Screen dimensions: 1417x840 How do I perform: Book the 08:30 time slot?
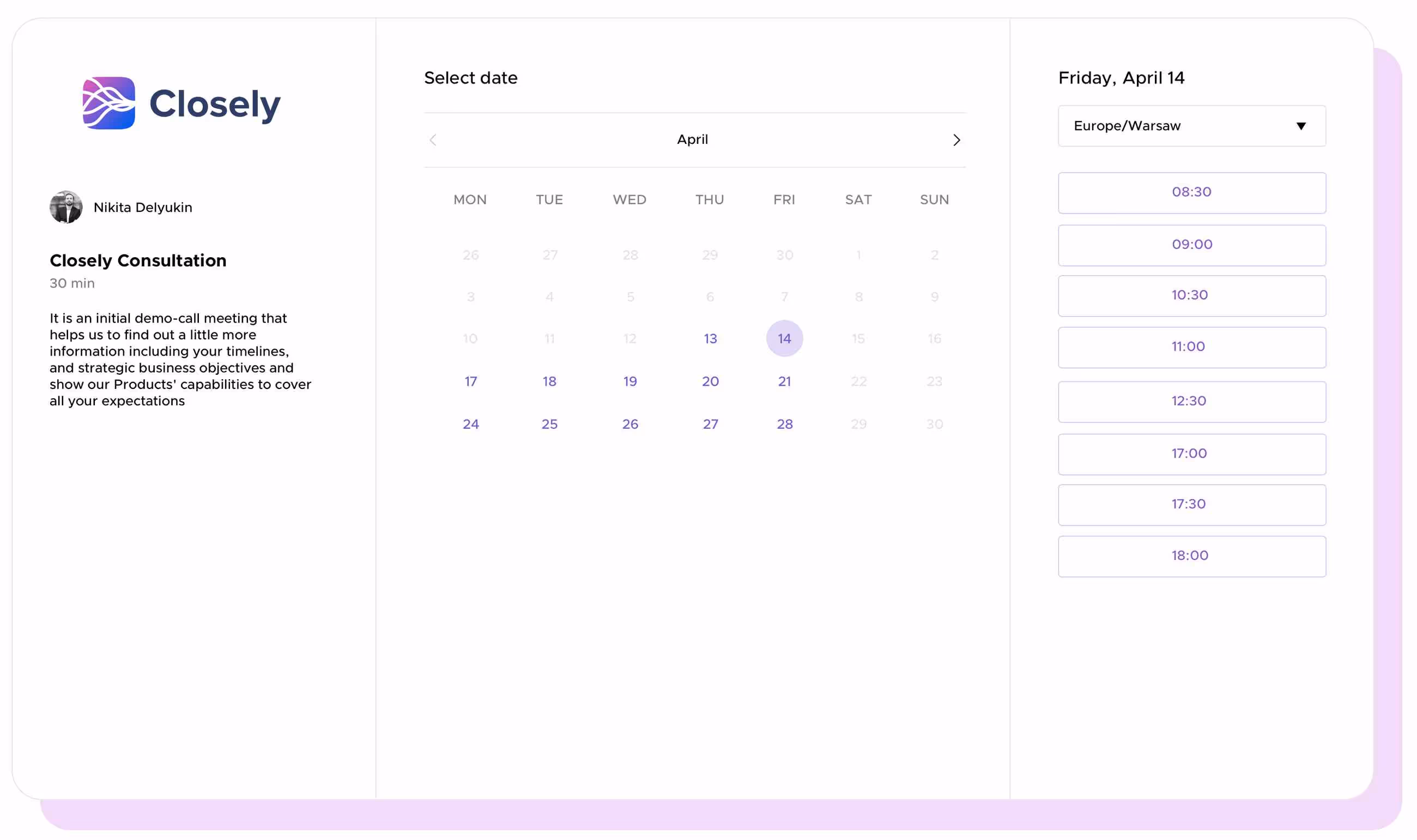click(1191, 192)
